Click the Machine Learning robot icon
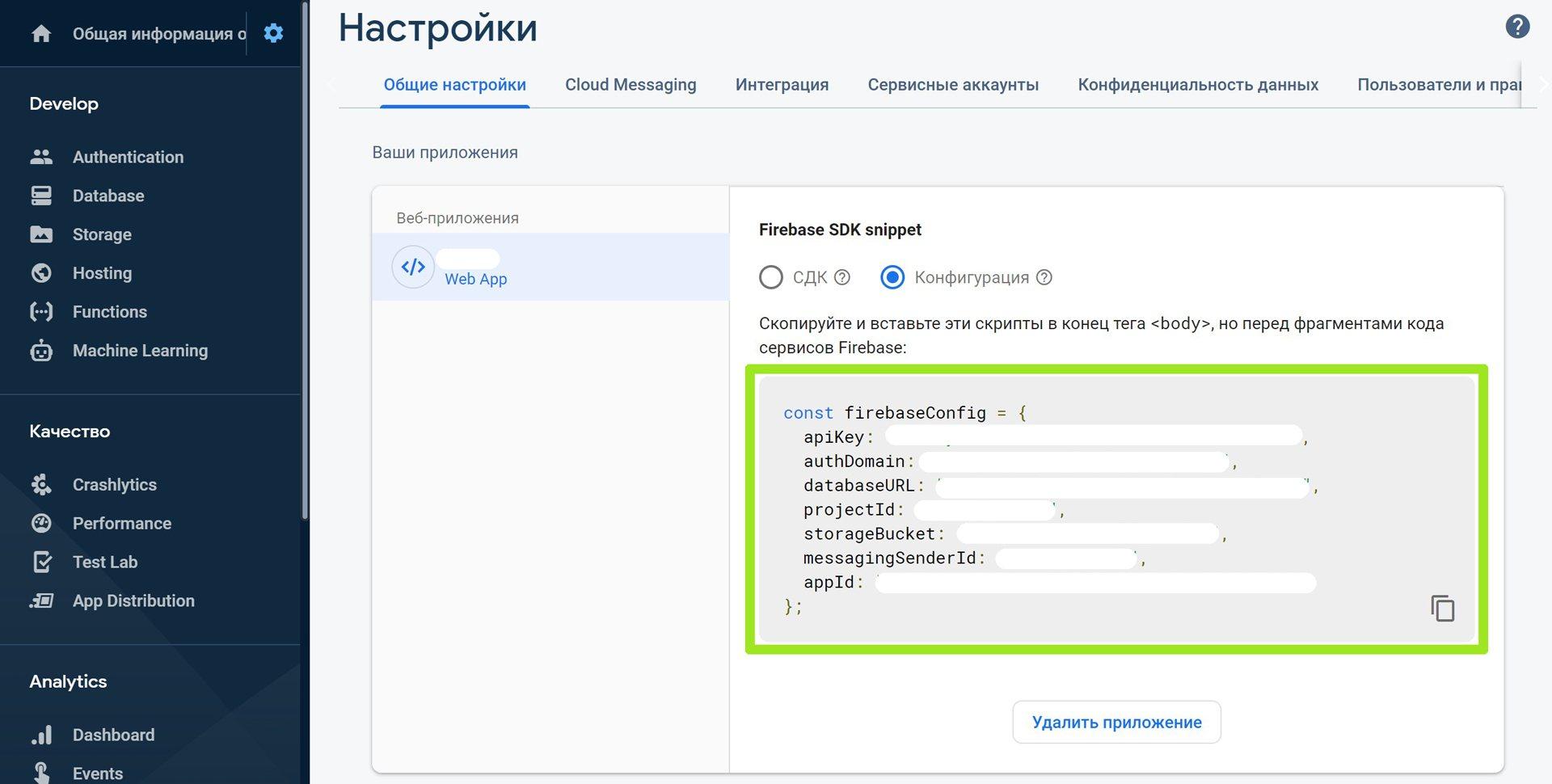This screenshot has height=784, width=1552. click(41, 351)
